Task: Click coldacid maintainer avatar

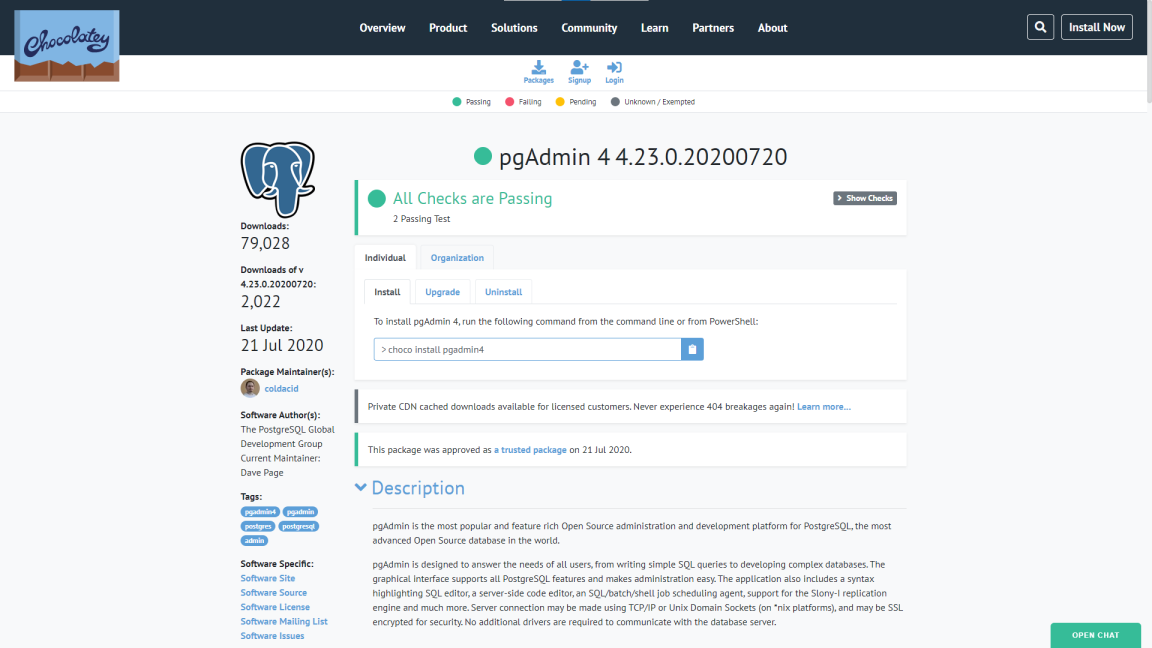Action: (250, 388)
